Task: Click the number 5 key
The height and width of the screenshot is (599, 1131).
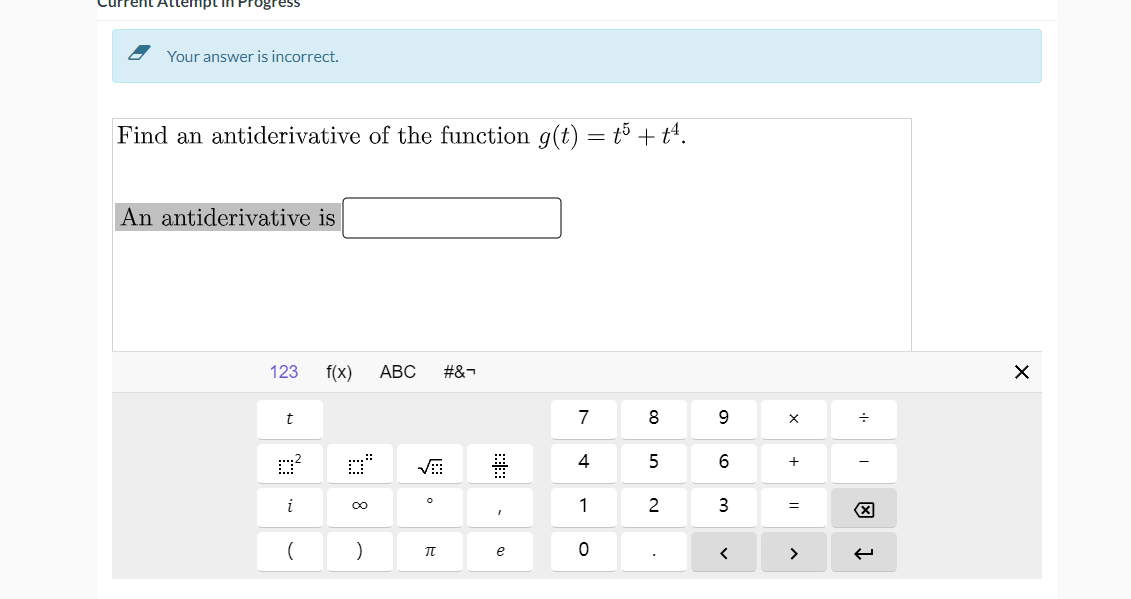Action: coord(653,463)
